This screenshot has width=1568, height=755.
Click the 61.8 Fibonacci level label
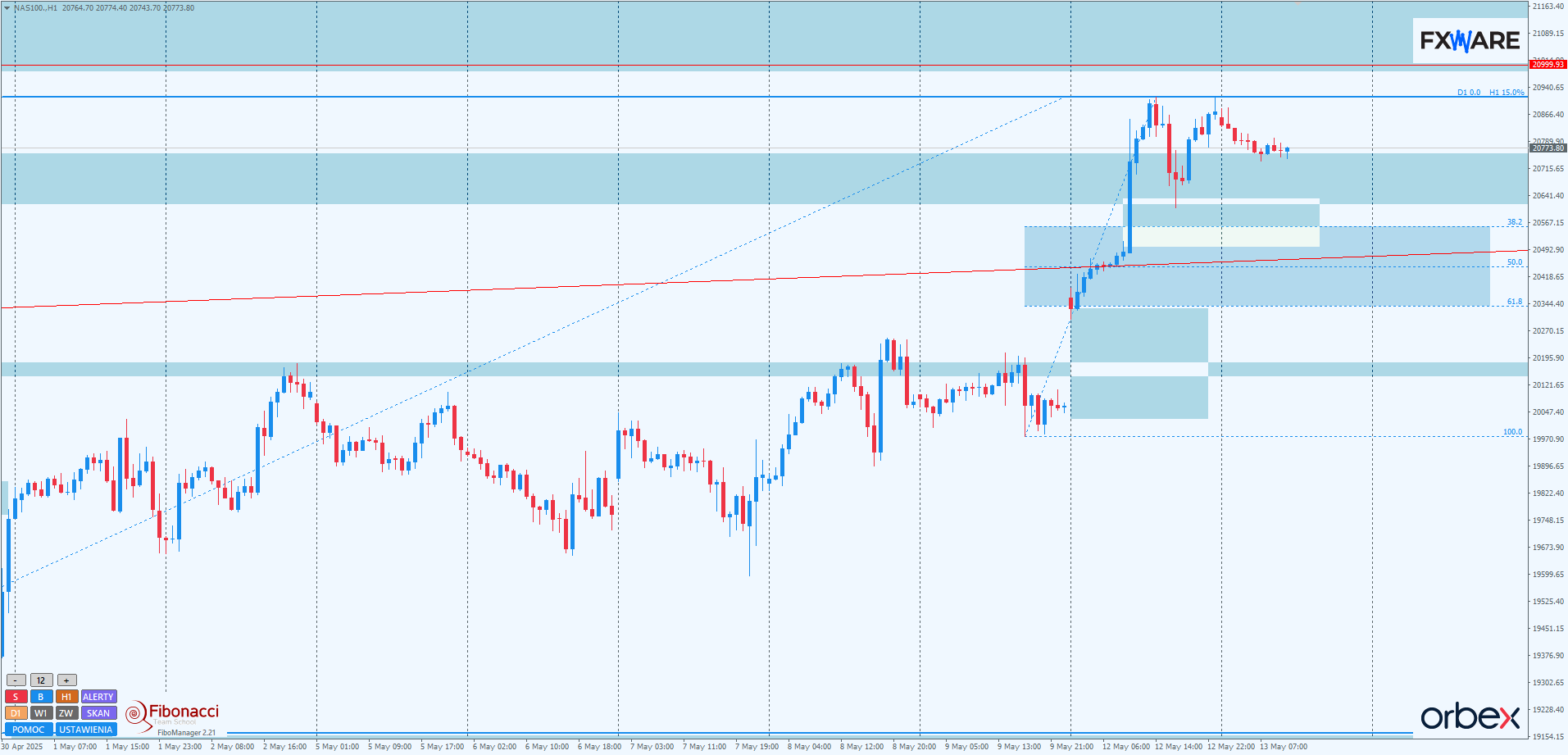1514,302
